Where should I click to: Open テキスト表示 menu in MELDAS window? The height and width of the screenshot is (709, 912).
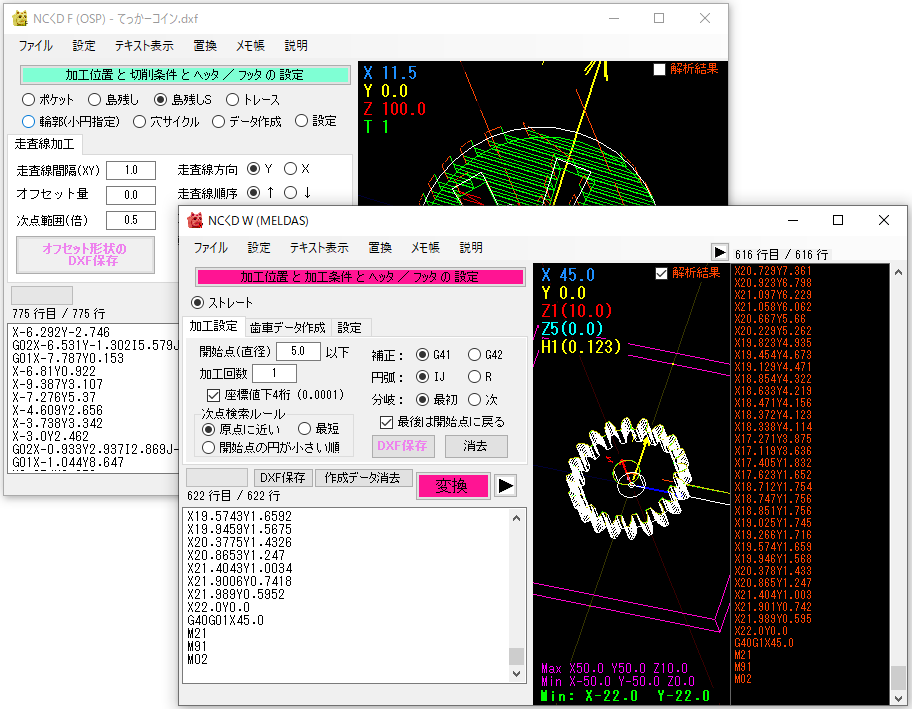click(x=319, y=248)
